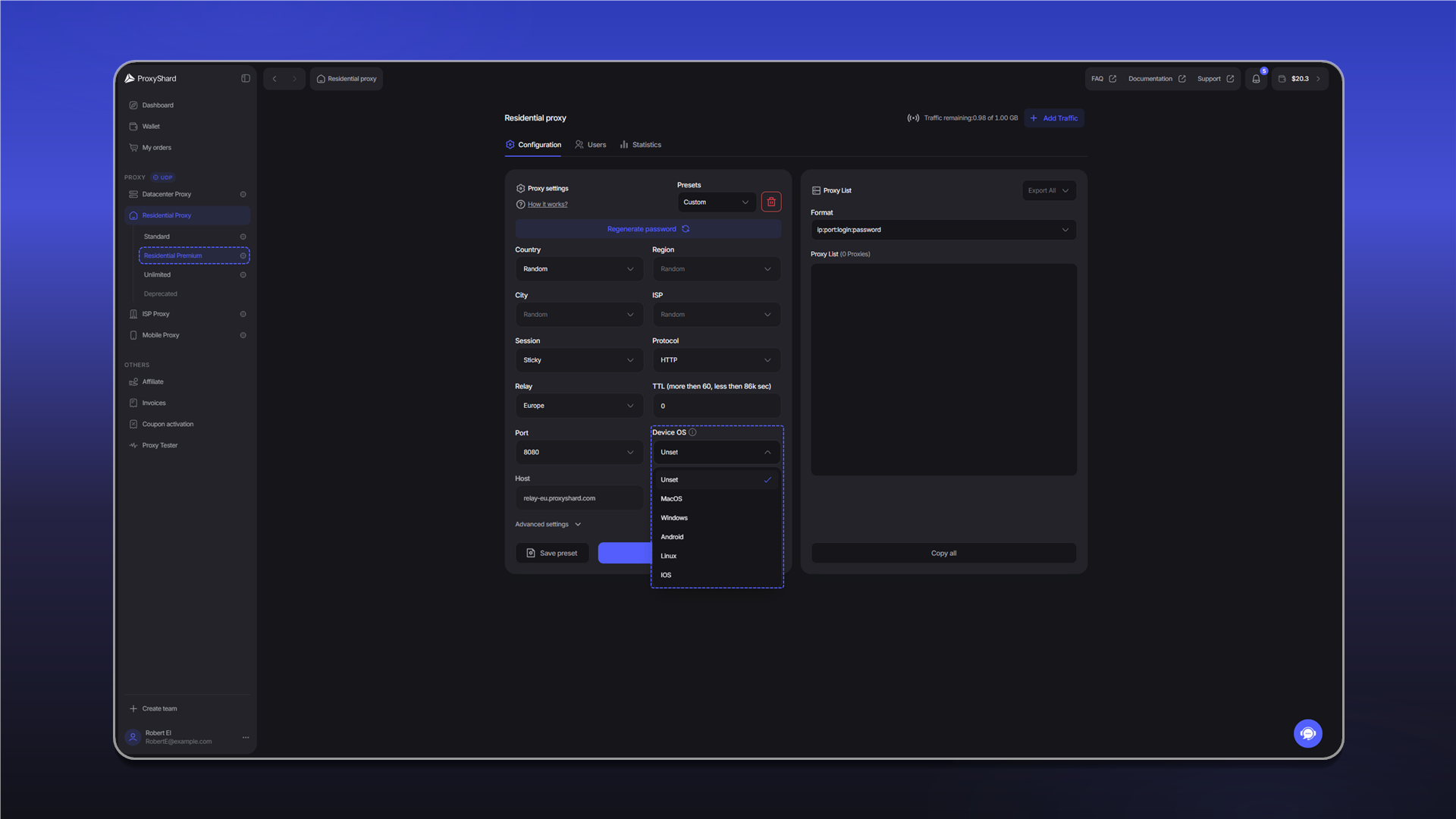
Task: Switch to the Statistics tab
Action: (x=641, y=145)
